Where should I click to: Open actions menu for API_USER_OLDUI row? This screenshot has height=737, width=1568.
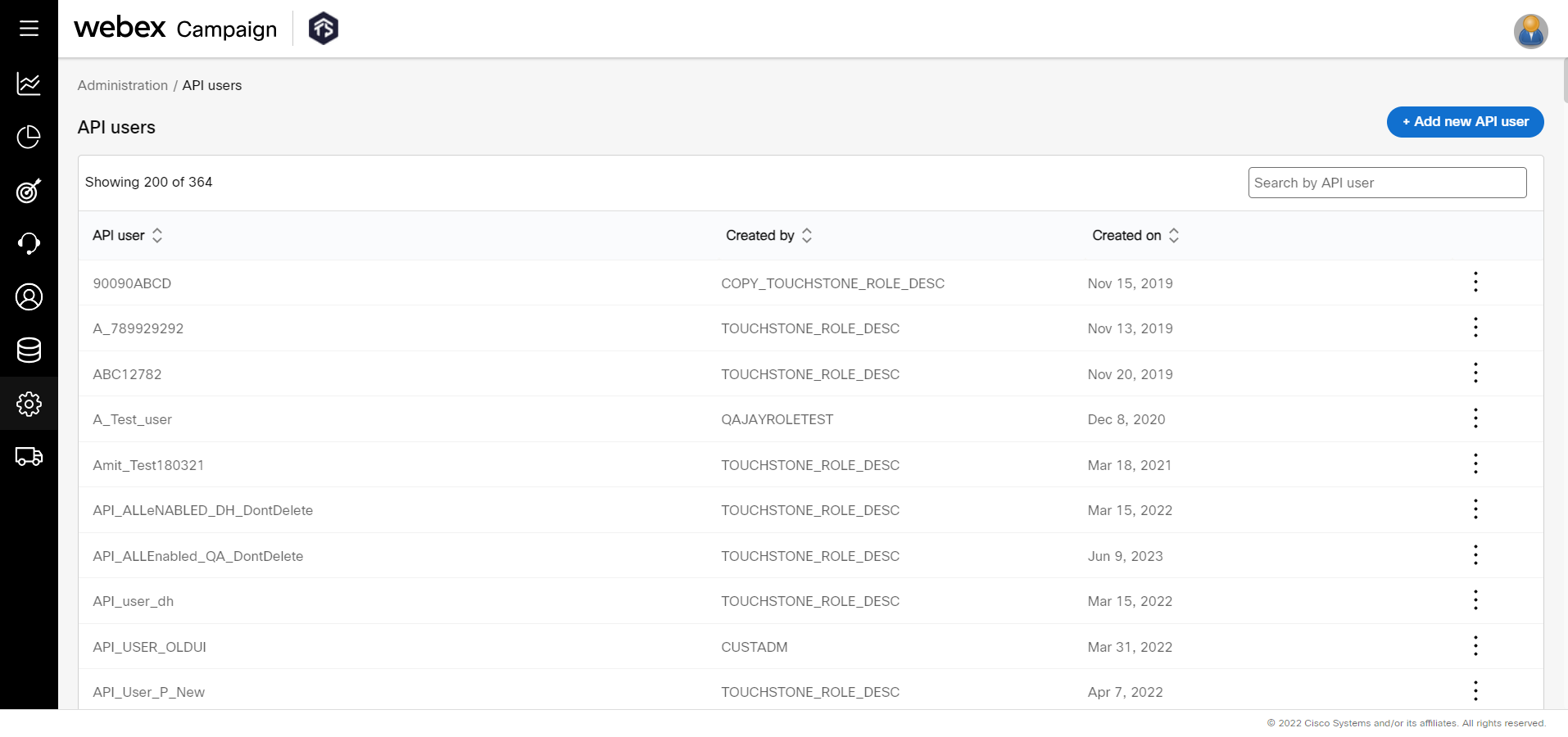[1475, 646]
